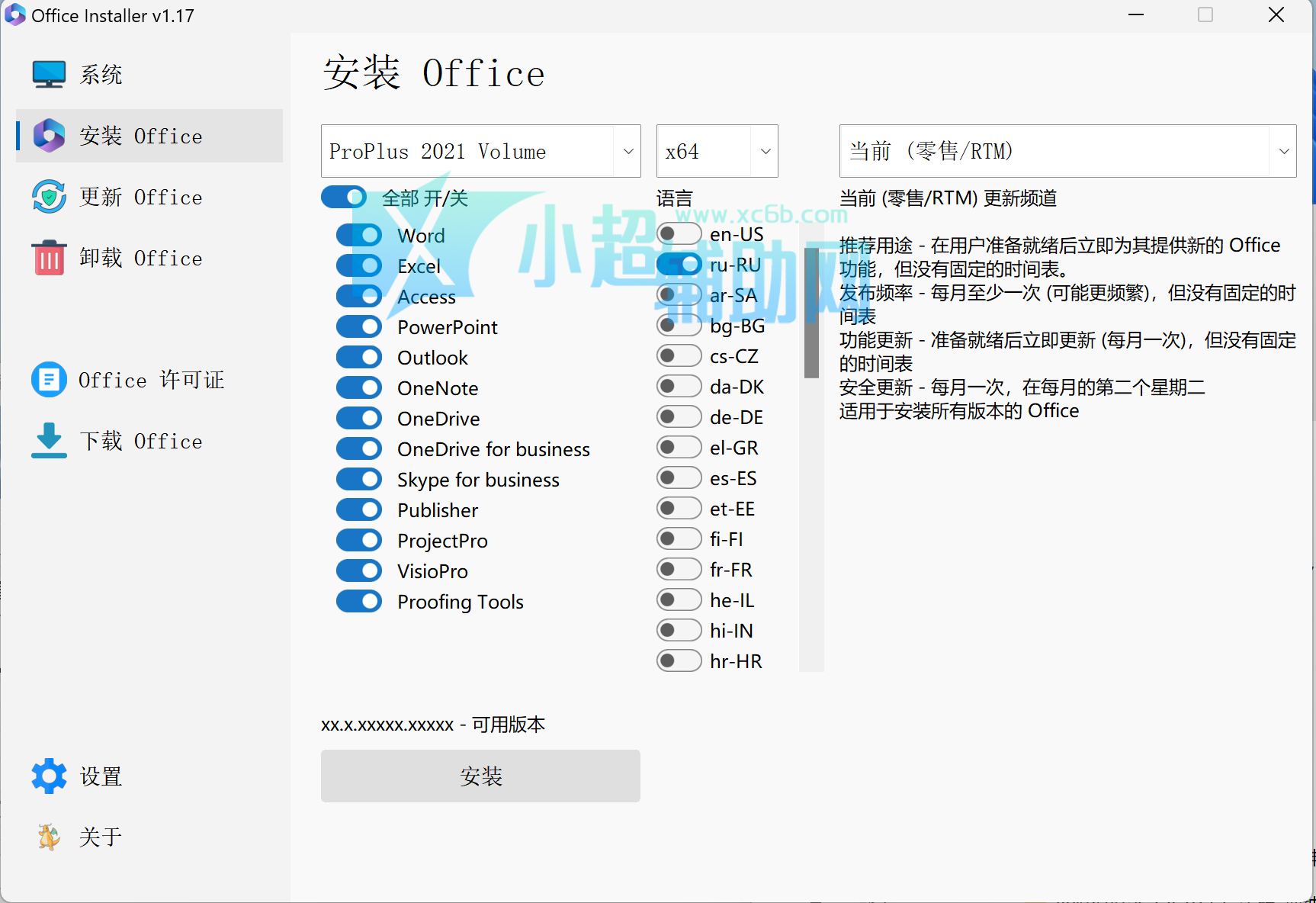Viewport: 1316px width, 903px height.
Task: Switch on the et-EE language
Action: click(679, 508)
